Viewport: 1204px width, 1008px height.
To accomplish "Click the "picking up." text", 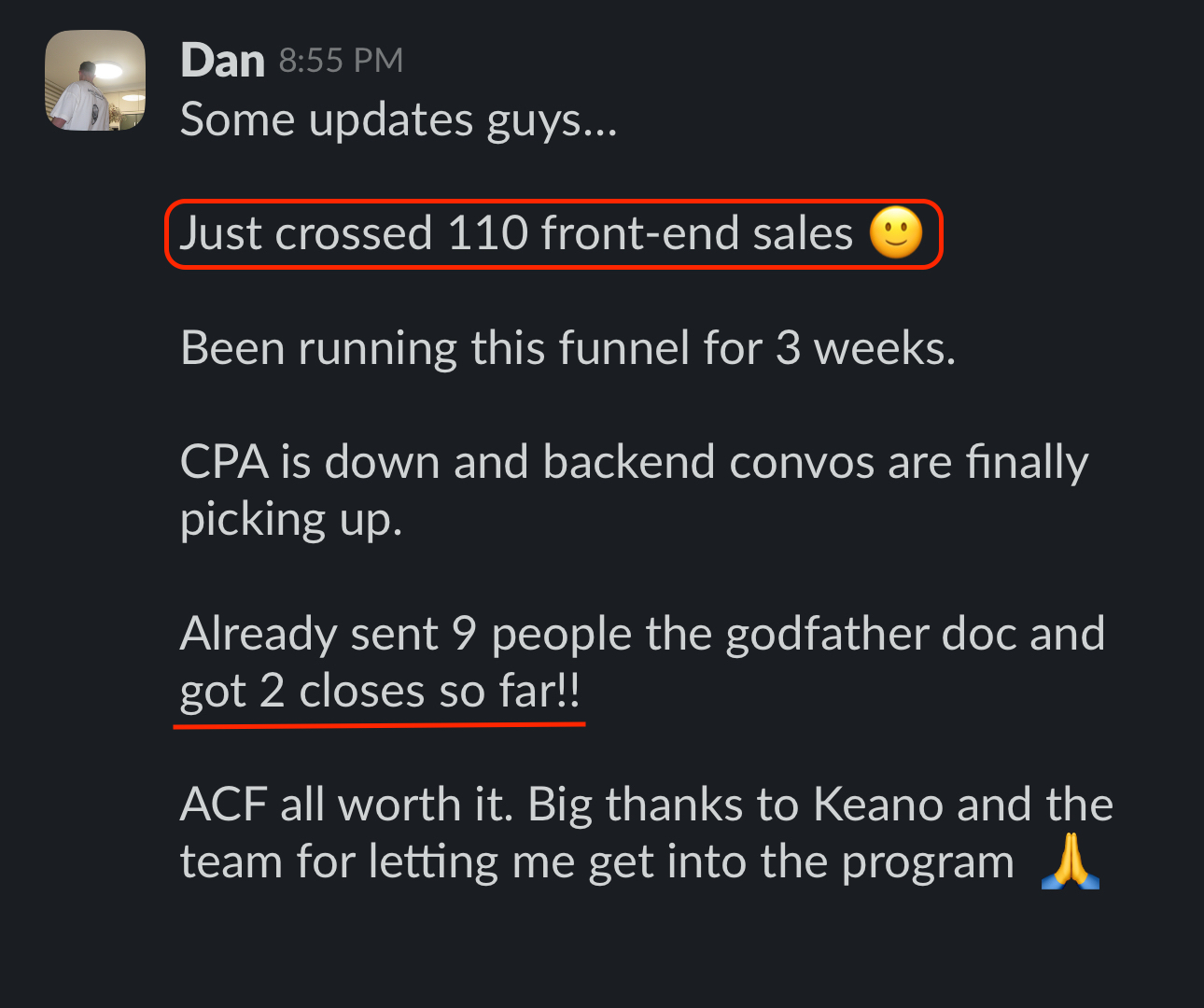I will (x=290, y=520).
